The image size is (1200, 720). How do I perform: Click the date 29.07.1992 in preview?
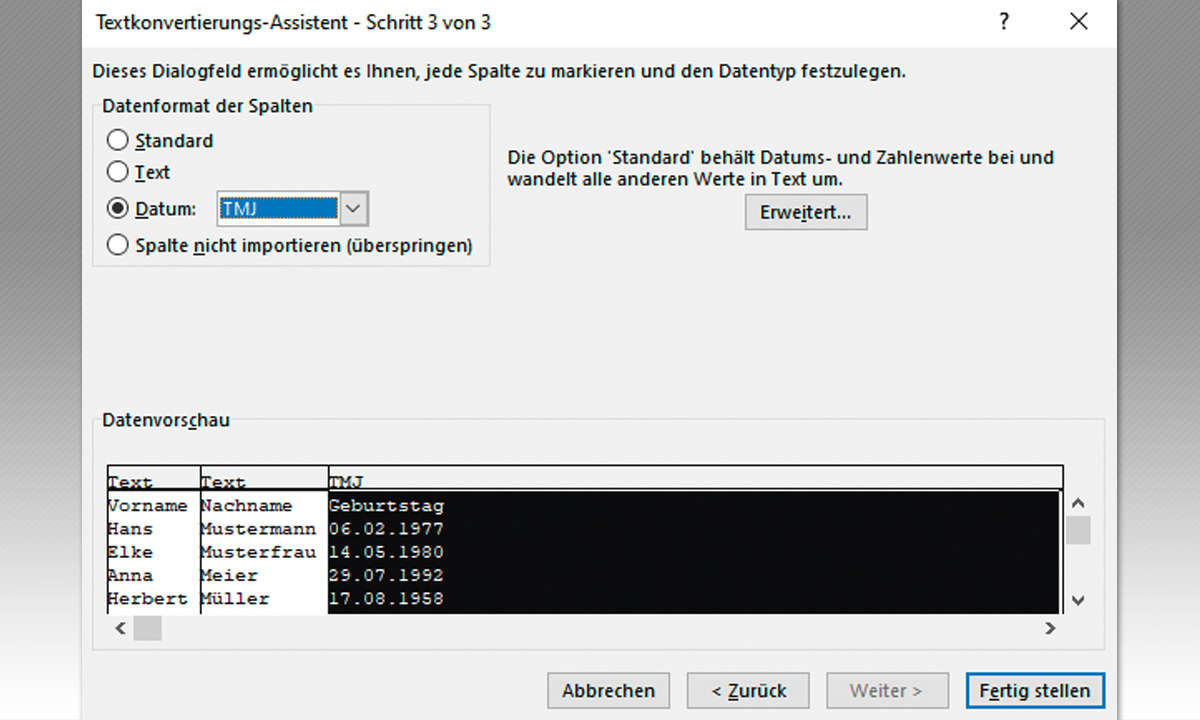click(386, 575)
